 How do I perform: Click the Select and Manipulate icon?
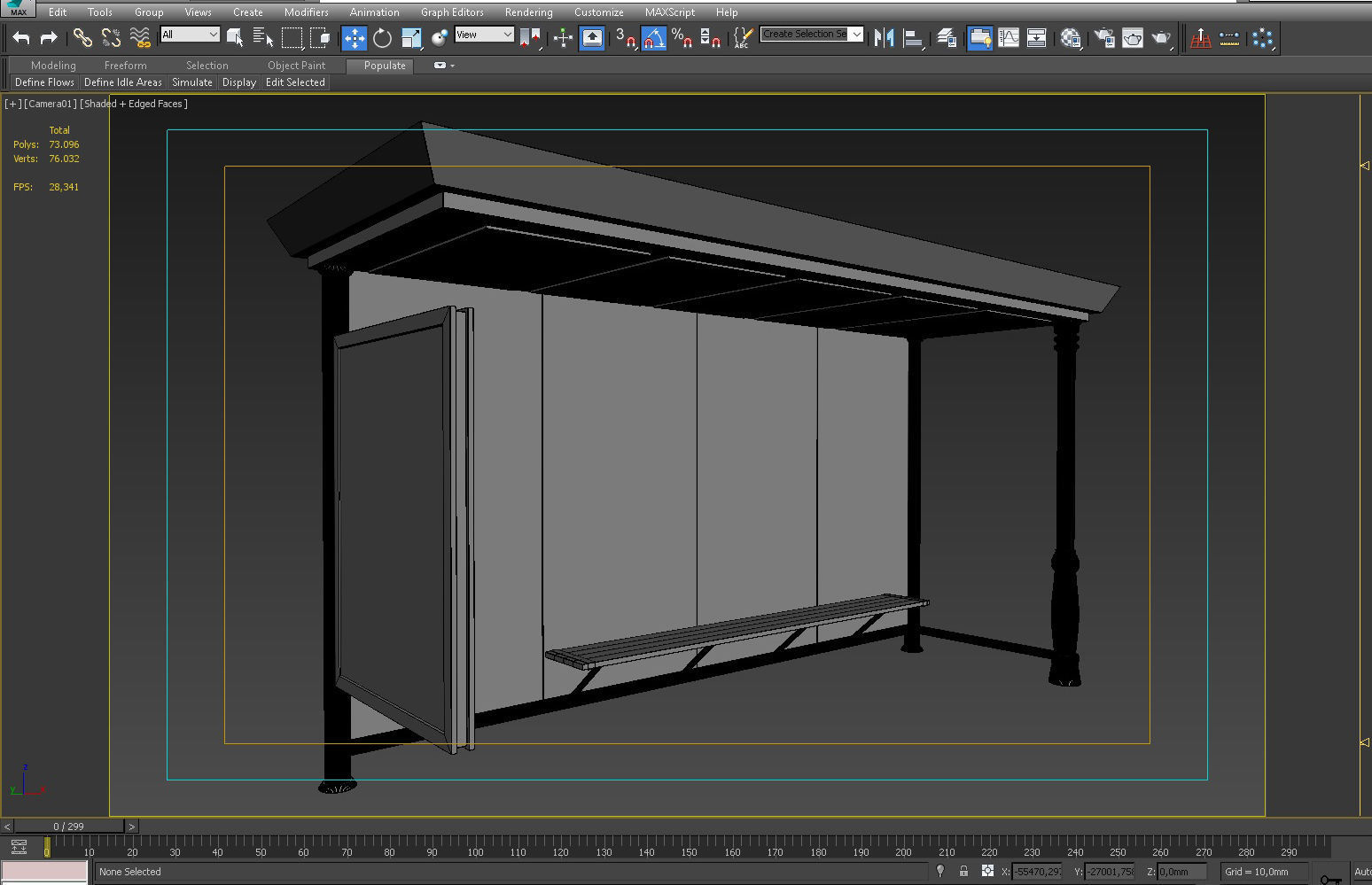(x=563, y=37)
